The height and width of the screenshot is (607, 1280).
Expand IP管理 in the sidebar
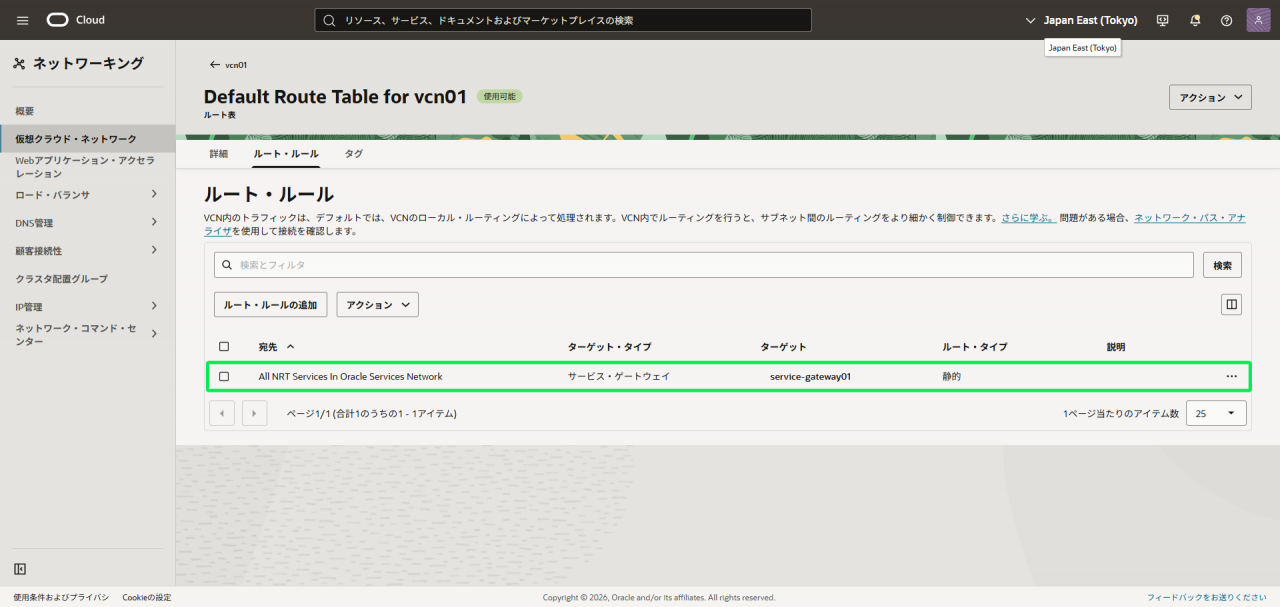point(154,306)
